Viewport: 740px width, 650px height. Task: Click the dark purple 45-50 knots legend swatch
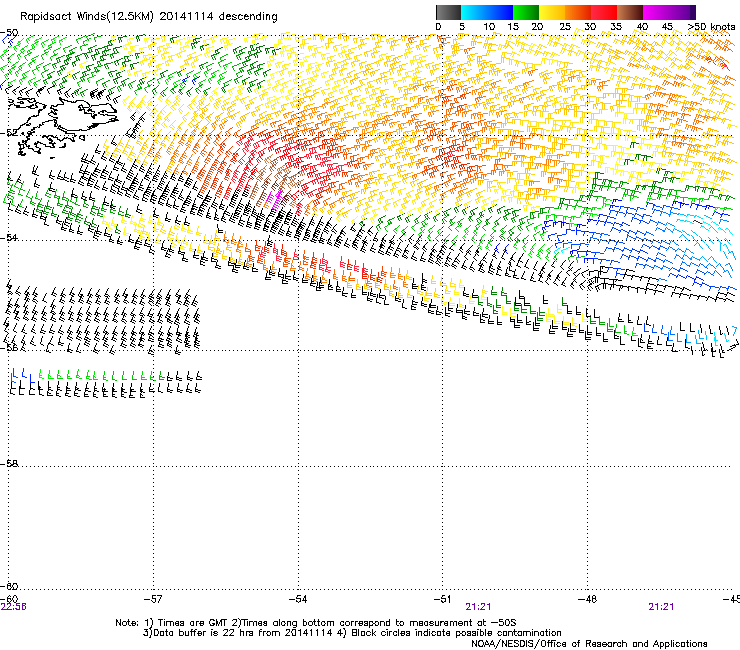click(x=682, y=12)
